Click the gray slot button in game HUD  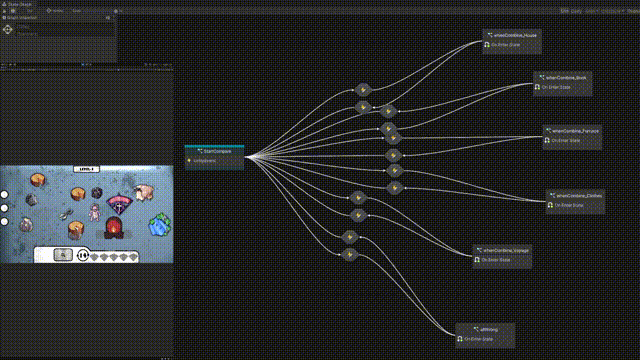(x=63, y=255)
